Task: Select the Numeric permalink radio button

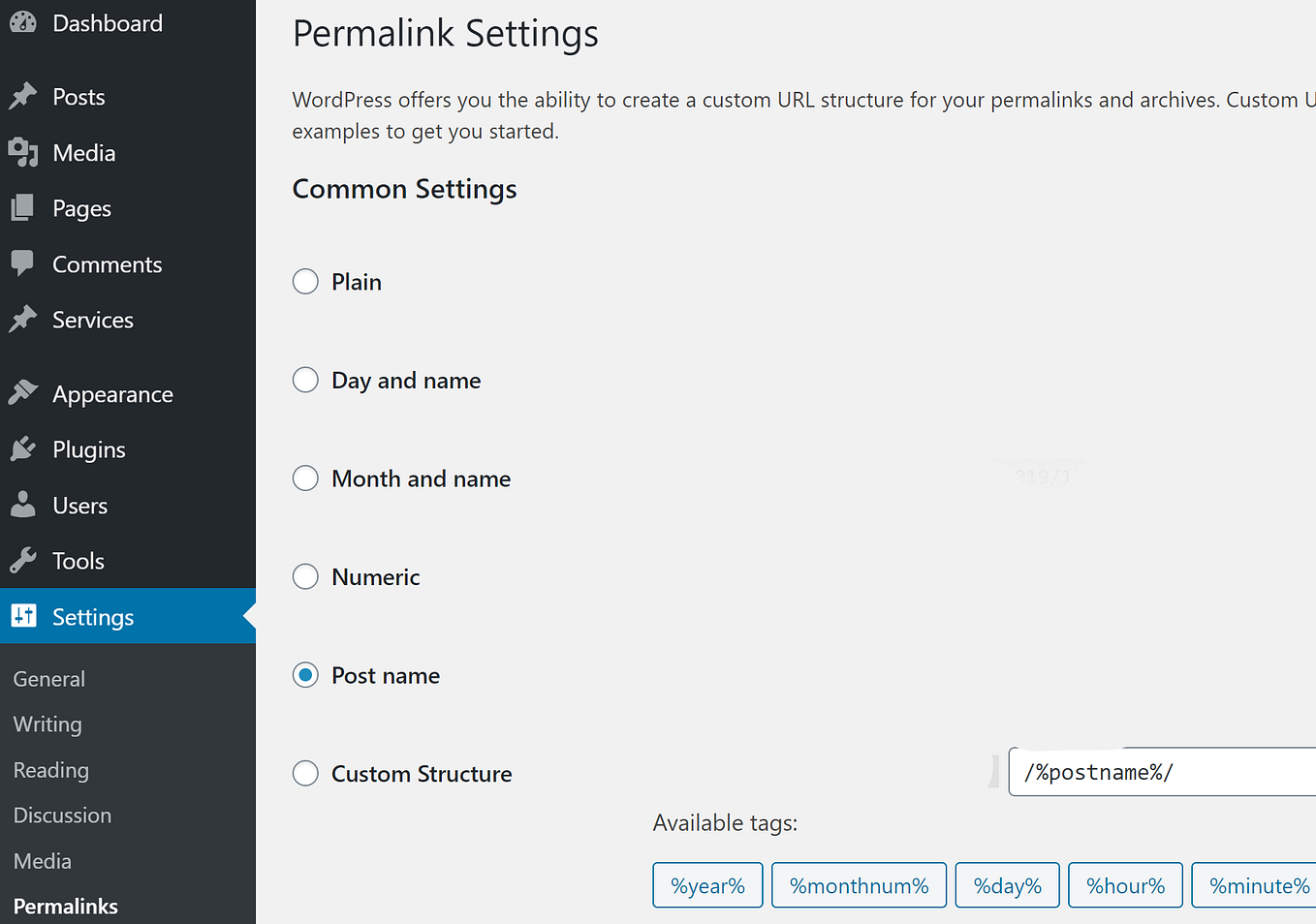Action: click(x=305, y=577)
